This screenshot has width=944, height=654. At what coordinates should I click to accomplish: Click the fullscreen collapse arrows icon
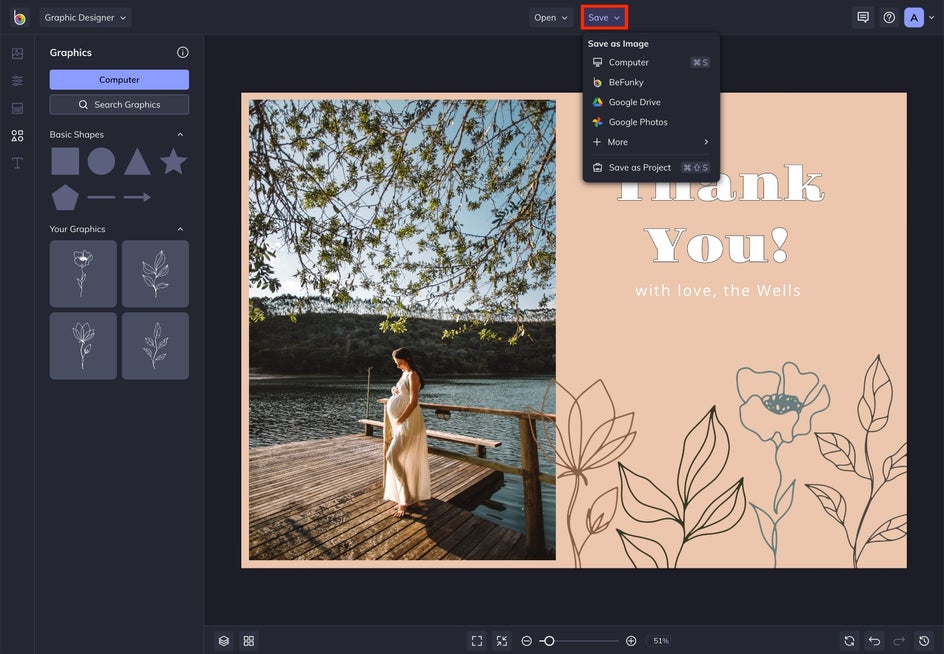pos(502,641)
